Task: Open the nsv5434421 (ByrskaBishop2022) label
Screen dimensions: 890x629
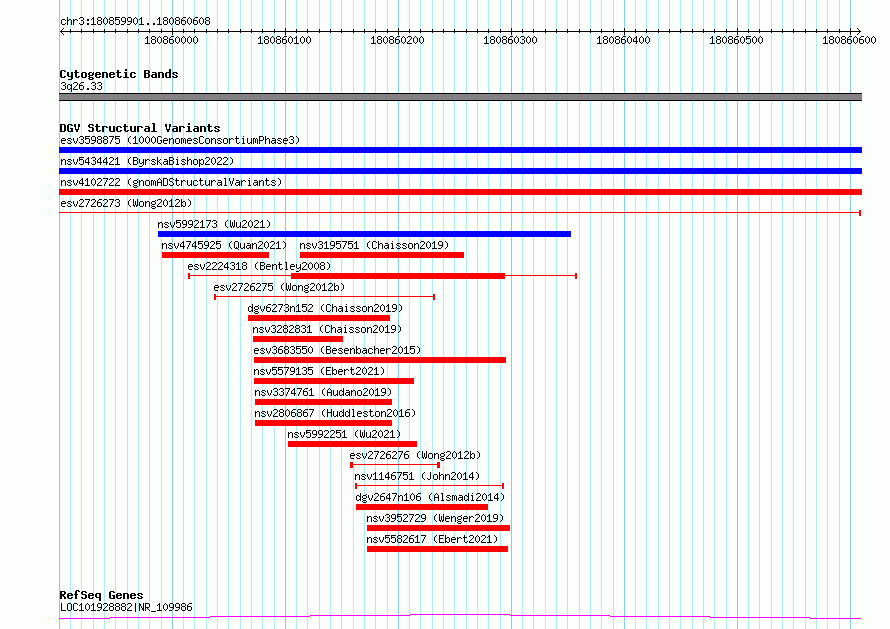Action: 147,161
